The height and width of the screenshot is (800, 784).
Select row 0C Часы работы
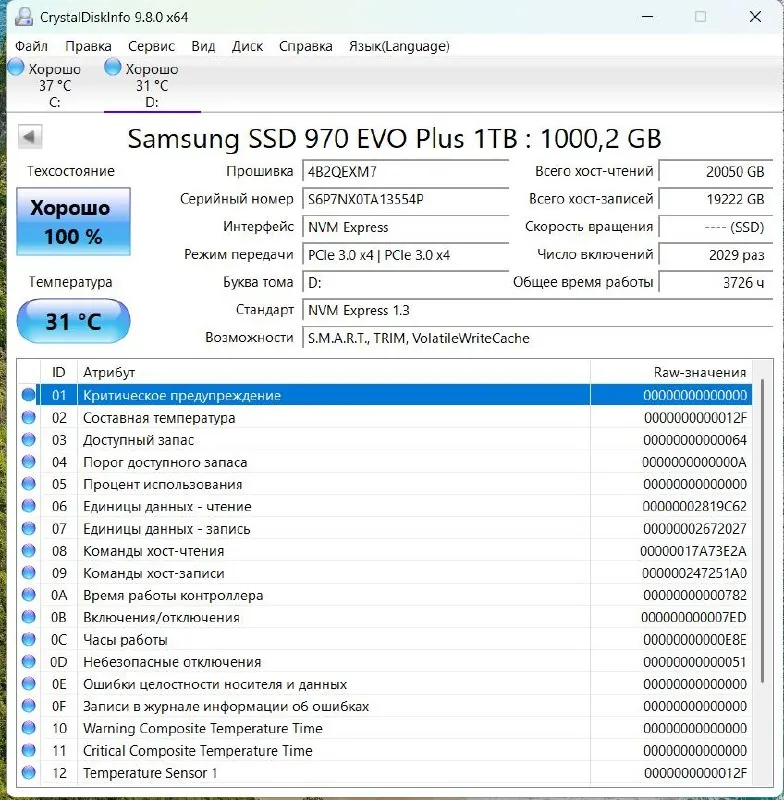(x=385, y=640)
